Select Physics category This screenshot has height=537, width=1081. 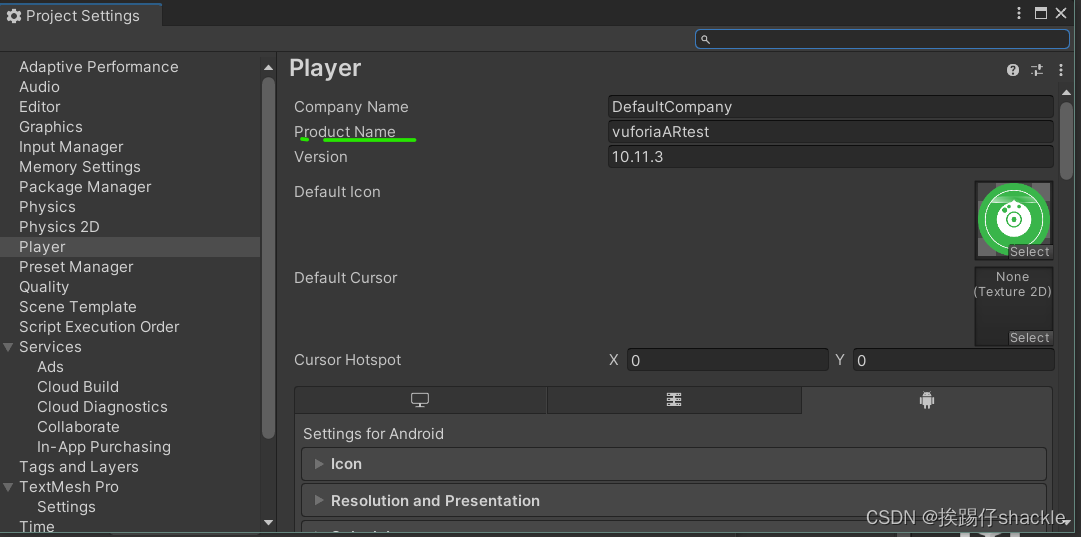pos(48,207)
